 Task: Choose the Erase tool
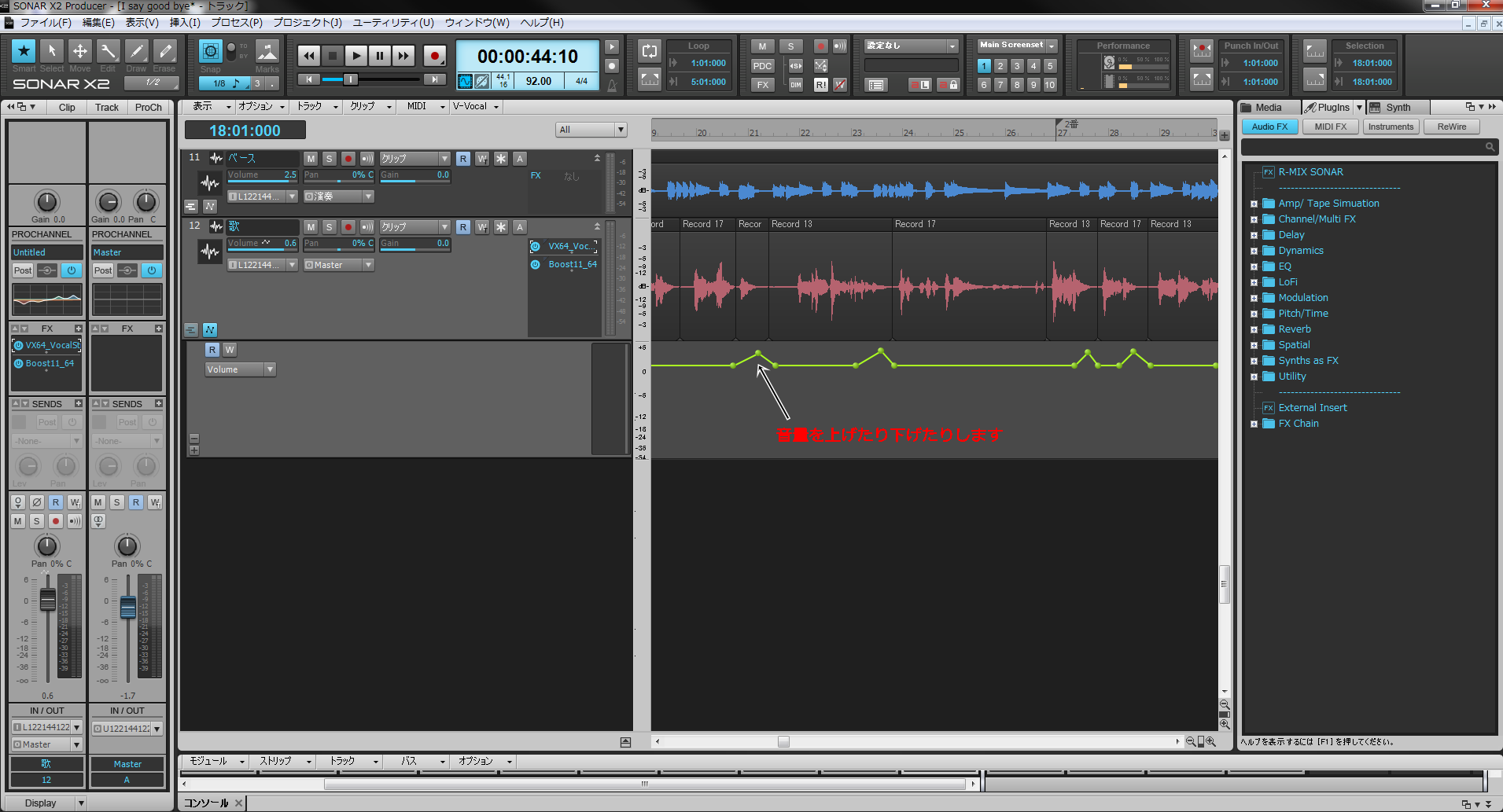click(165, 51)
